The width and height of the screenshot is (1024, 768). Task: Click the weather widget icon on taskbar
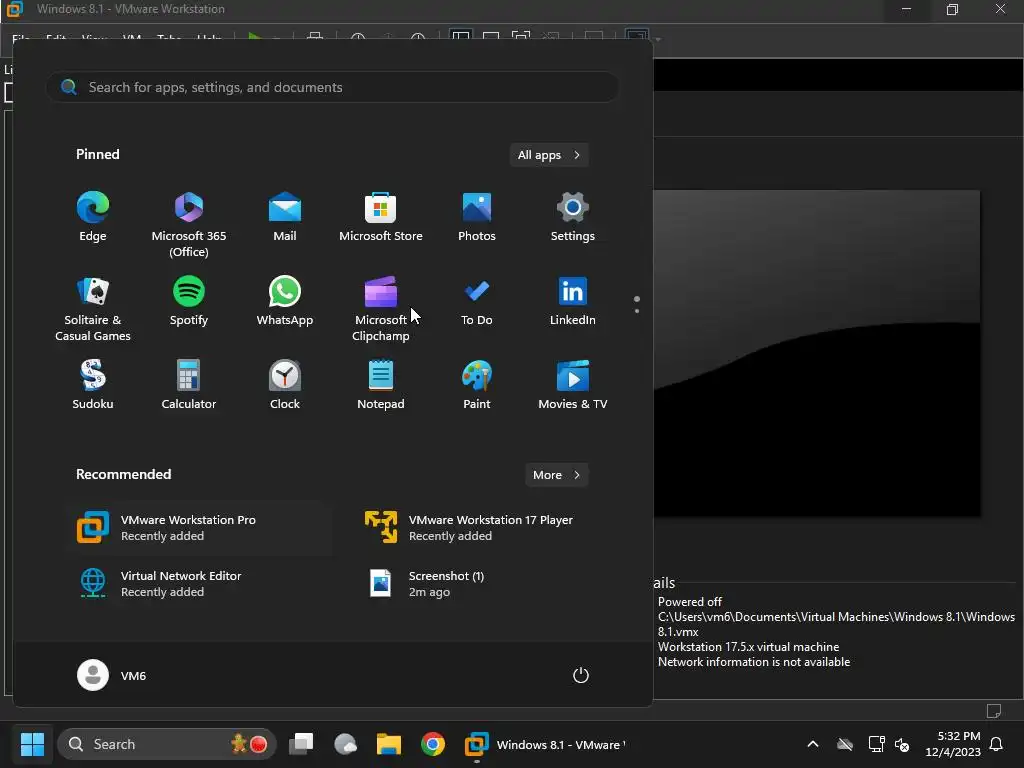click(345, 744)
